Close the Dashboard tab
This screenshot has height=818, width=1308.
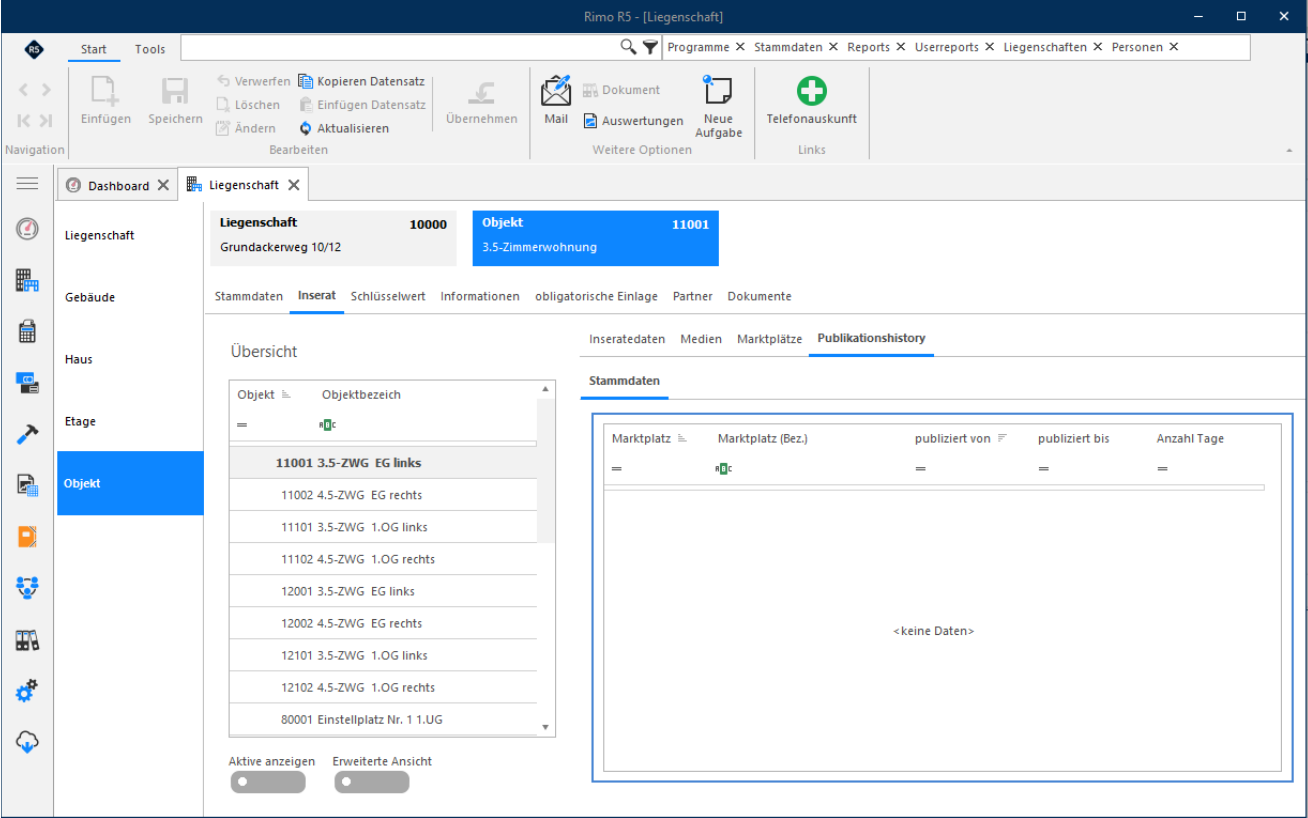pyautogui.click(x=164, y=185)
